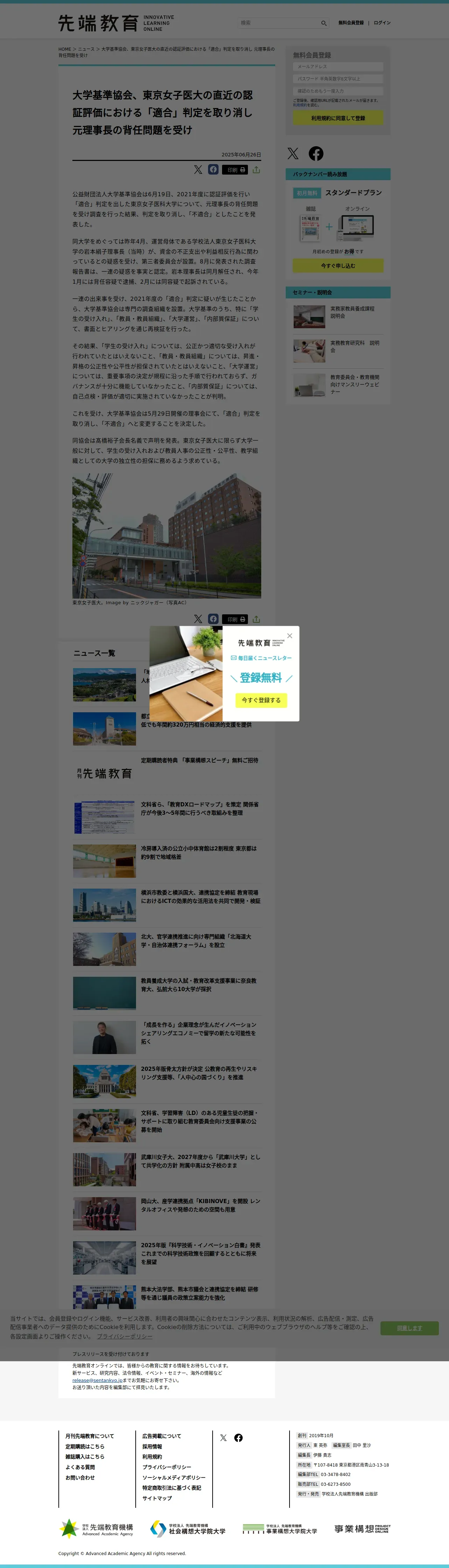
Task: Open 無料会員登録 link in header
Action: point(351,23)
